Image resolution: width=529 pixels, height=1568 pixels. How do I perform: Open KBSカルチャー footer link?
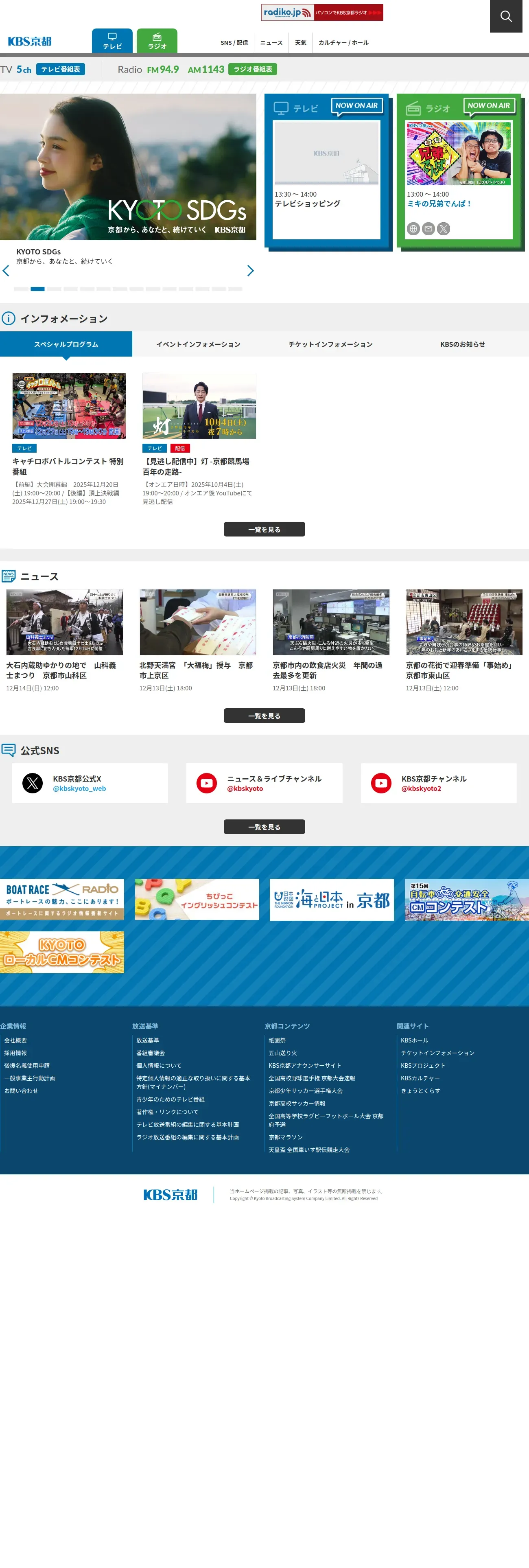pyautogui.click(x=420, y=1078)
